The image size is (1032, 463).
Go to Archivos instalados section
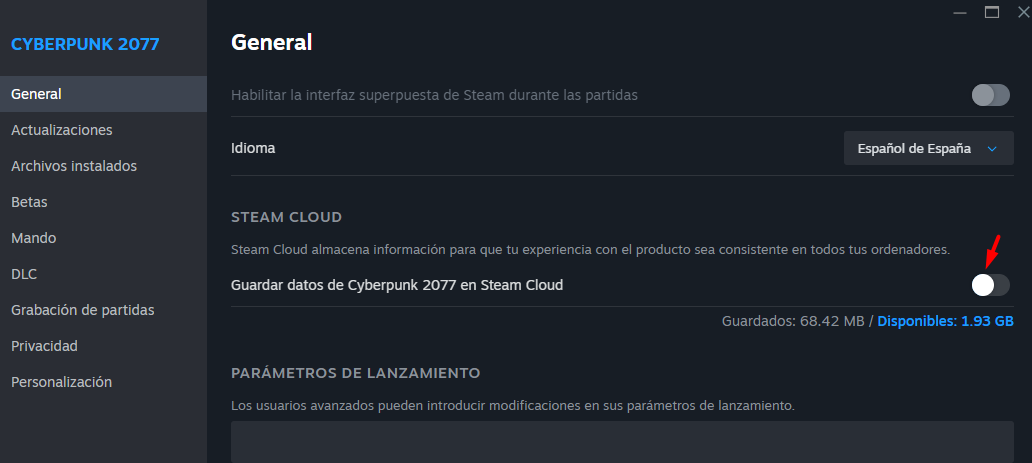pos(103,166)
